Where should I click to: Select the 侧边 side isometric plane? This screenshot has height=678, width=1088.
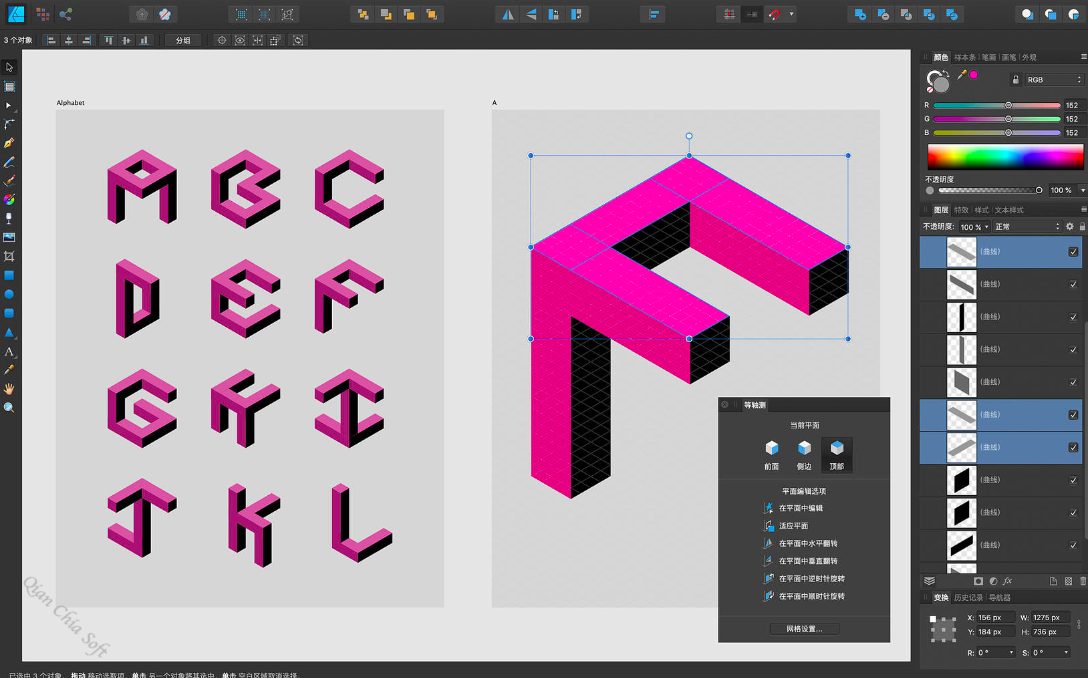click(x=804, y=455)
